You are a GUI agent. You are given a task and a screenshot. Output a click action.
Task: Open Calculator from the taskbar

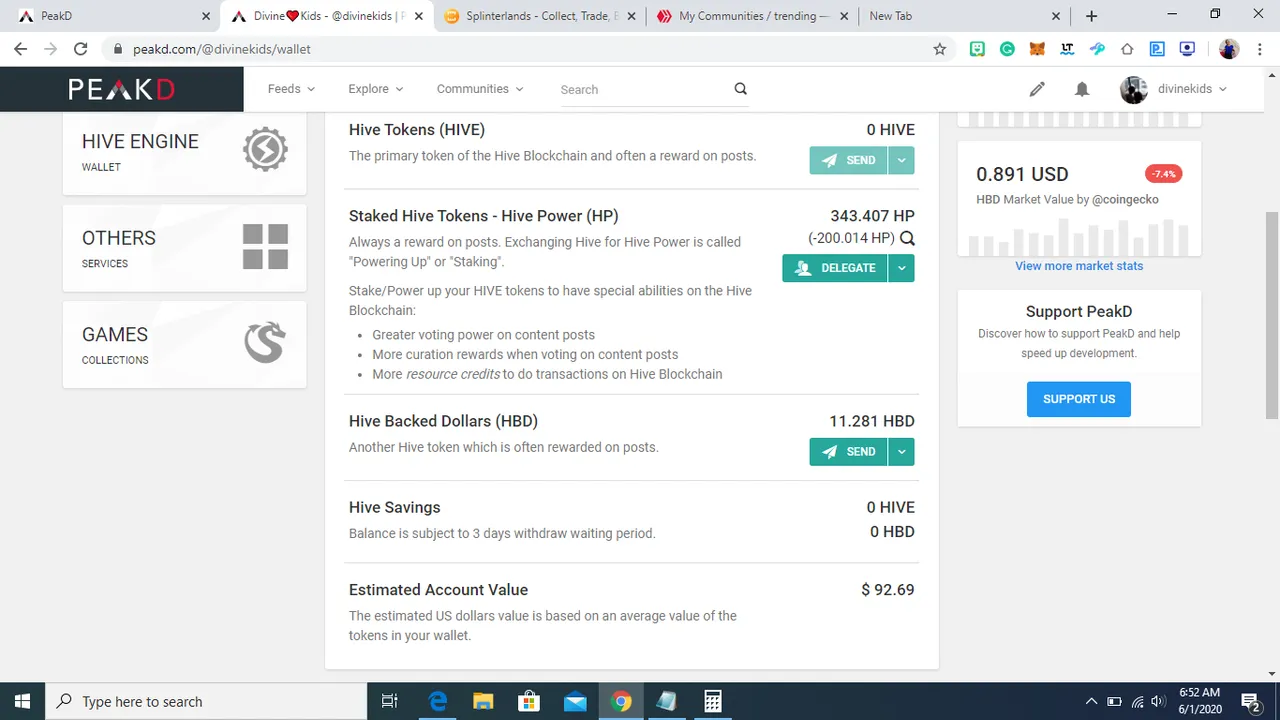[x=713, y=701]
